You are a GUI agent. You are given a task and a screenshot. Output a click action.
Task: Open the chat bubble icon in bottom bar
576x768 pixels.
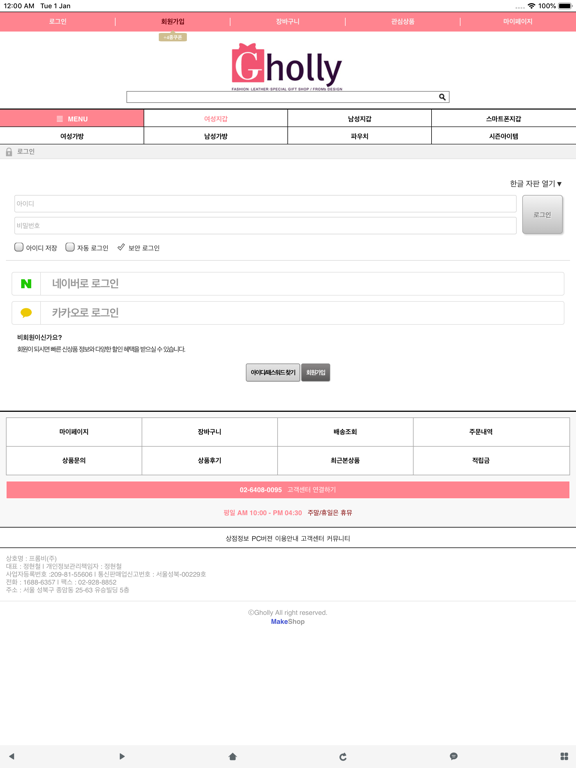click(454, 756)
